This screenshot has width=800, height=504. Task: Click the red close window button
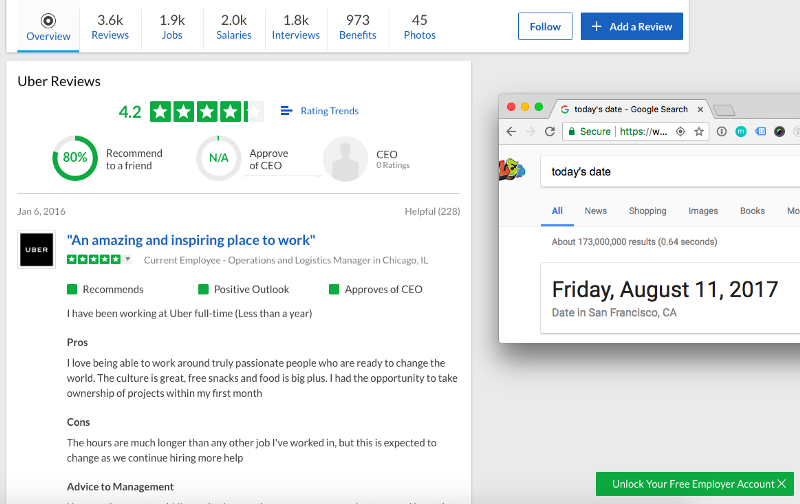pyautogui.click(x=511, y=107)
